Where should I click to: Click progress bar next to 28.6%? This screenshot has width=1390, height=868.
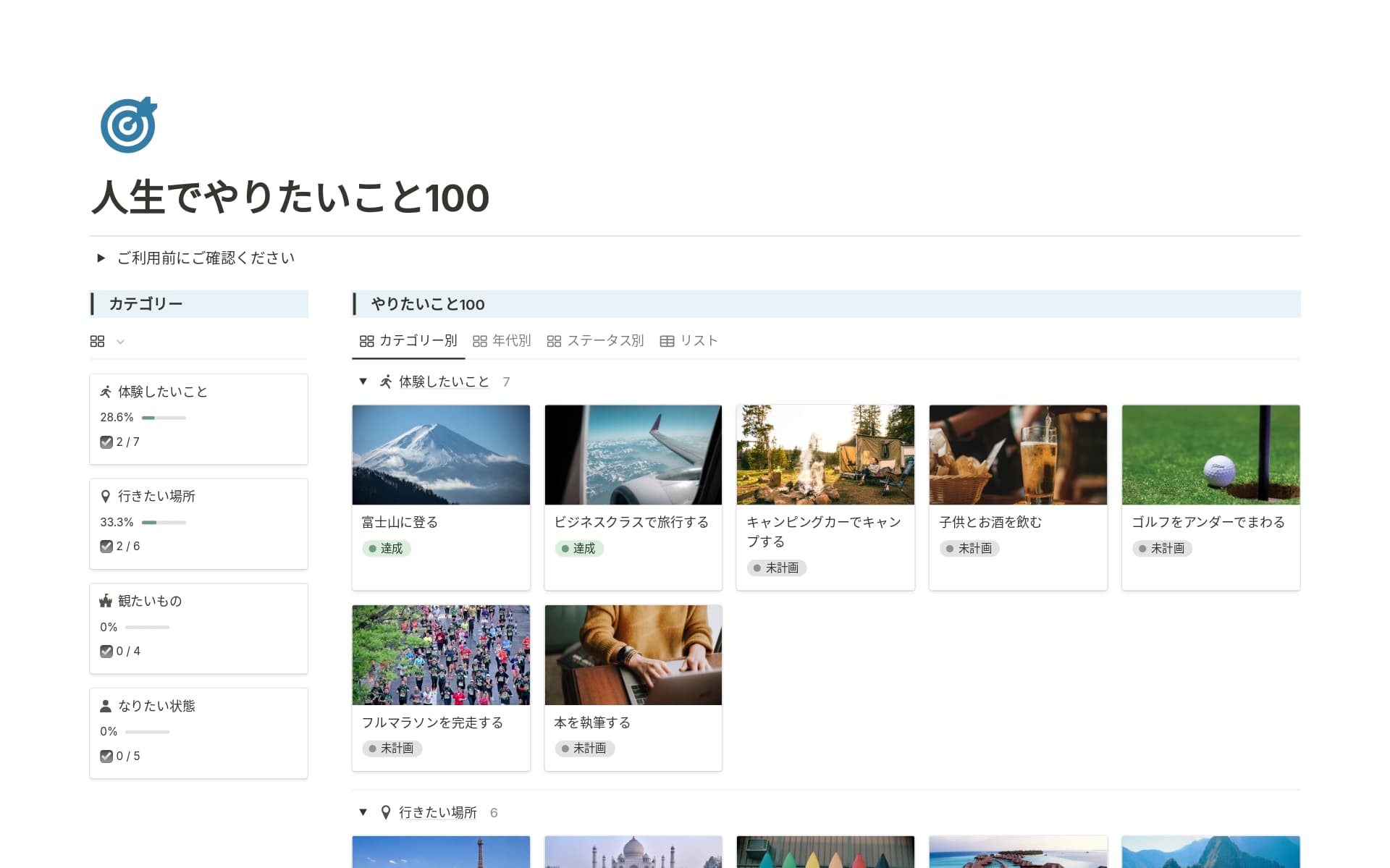(164, 418)
